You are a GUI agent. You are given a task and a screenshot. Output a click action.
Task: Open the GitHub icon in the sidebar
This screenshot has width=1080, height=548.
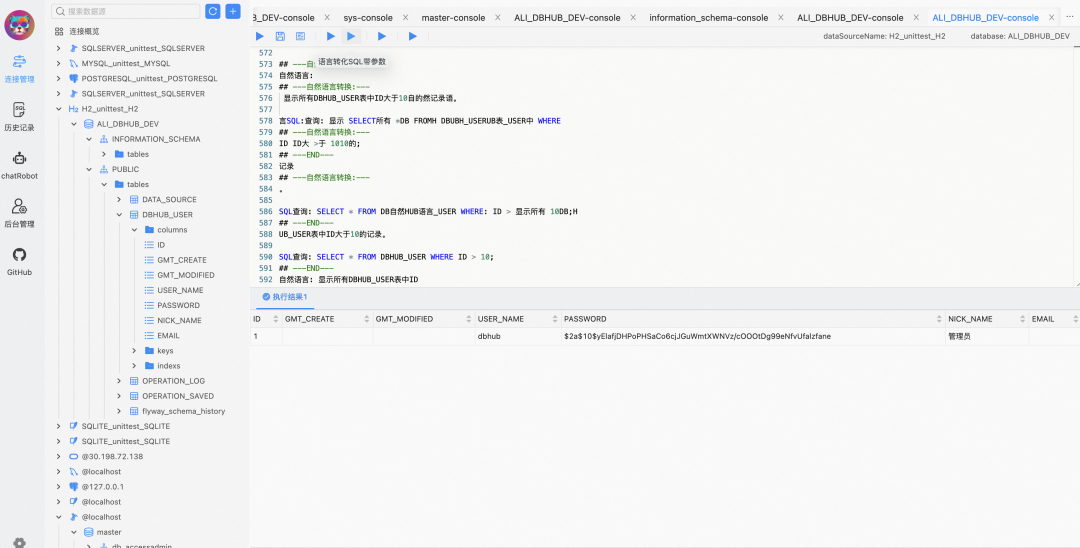tap(19, 262)
